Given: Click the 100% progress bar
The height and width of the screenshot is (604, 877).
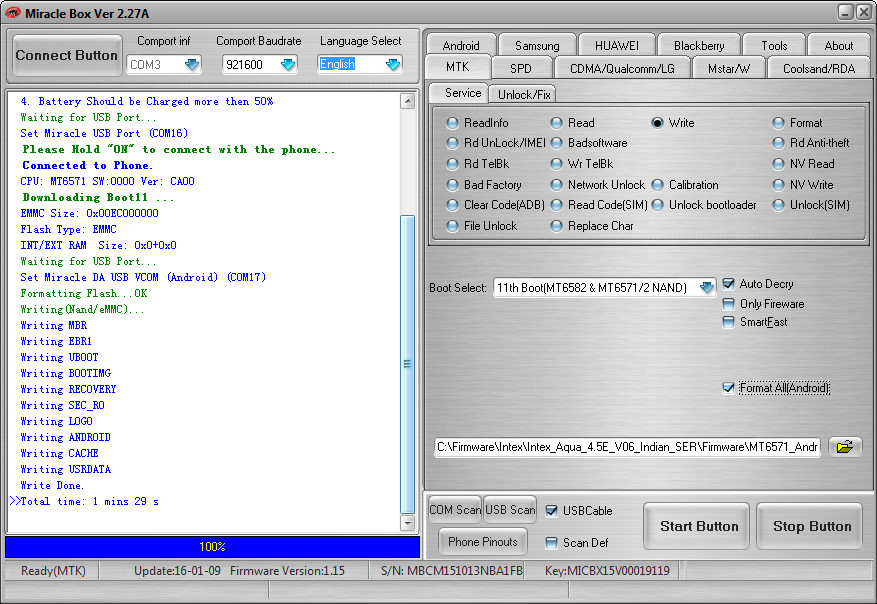Looking at the screenshot, I should 212,547.
